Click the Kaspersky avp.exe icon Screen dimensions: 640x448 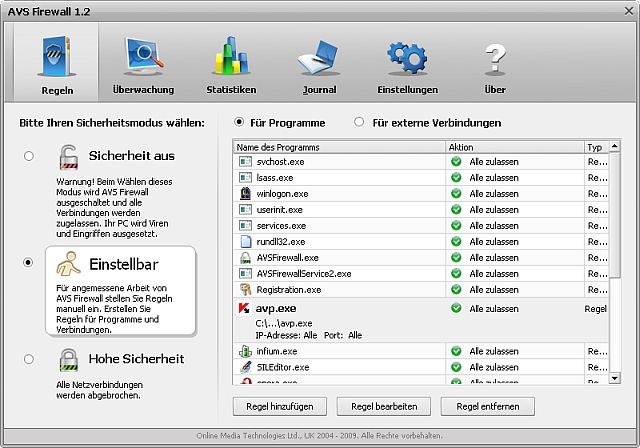[244, 308]
